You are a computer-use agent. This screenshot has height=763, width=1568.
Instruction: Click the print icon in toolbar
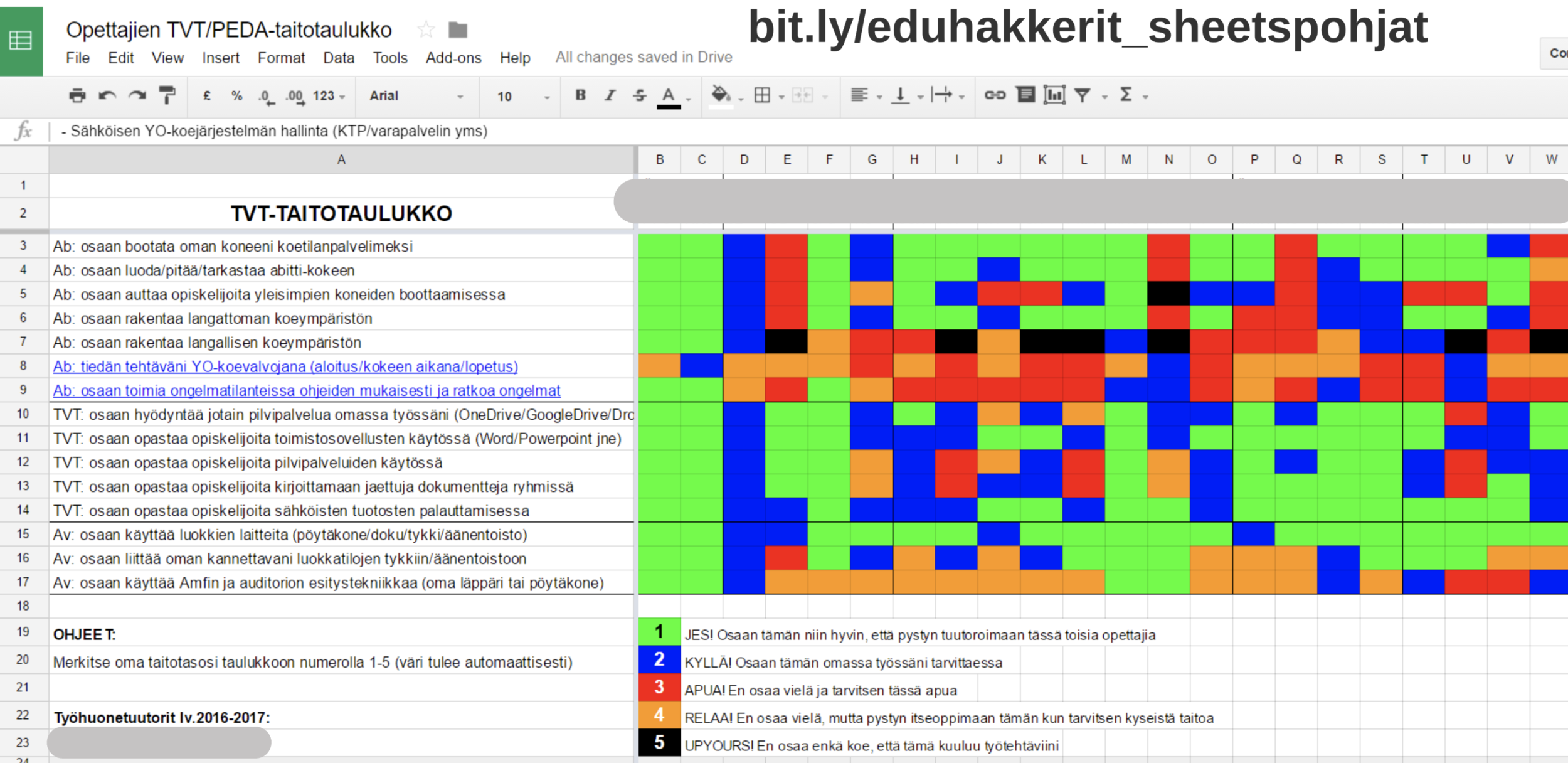pos(77,95)
